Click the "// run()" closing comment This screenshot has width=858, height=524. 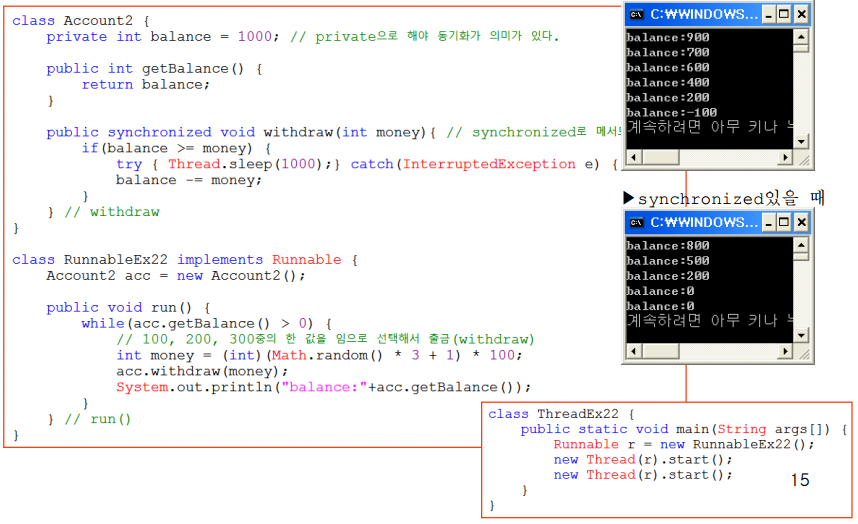pos(98,420)
